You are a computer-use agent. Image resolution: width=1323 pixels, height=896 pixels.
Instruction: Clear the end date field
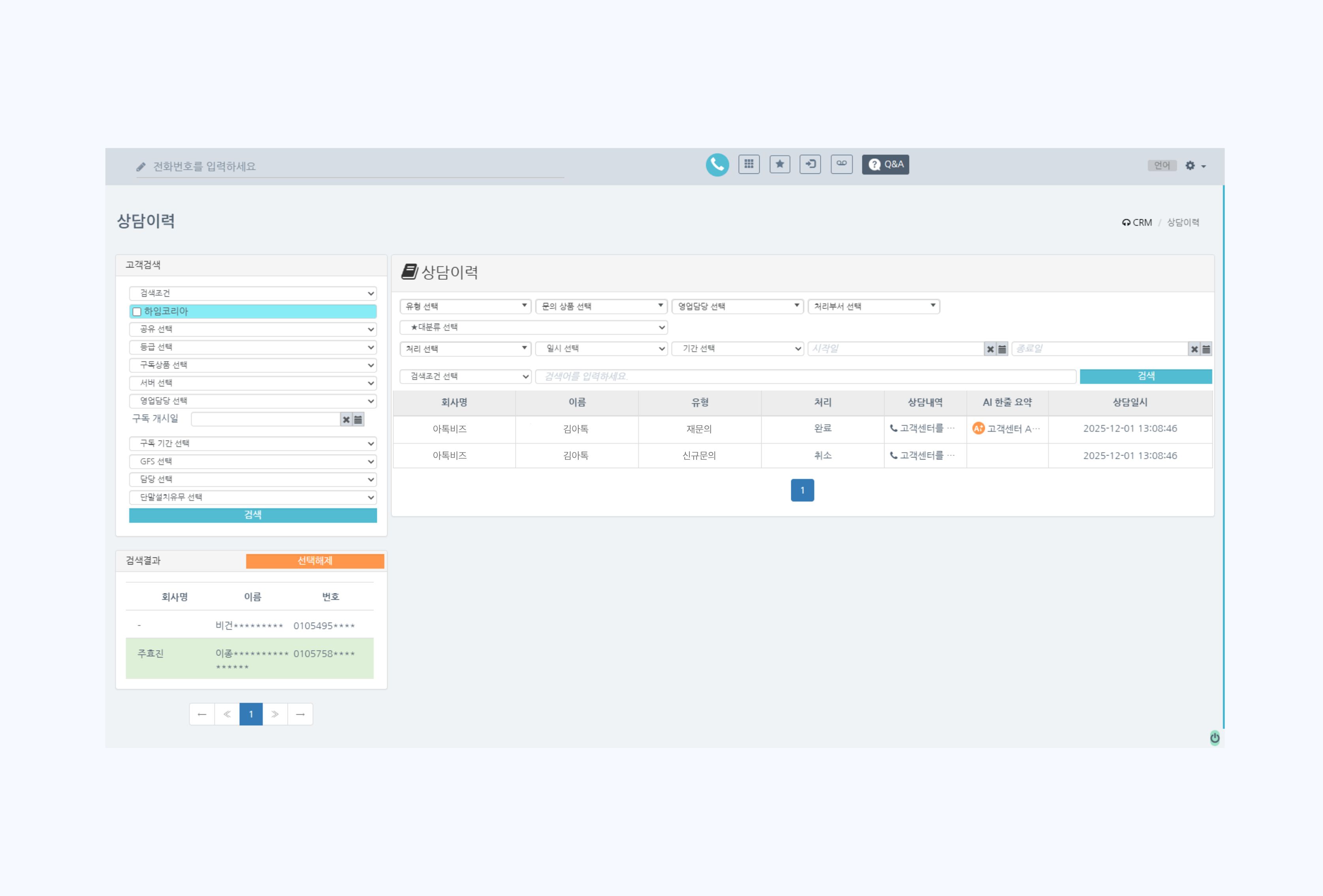point(1194,349)
